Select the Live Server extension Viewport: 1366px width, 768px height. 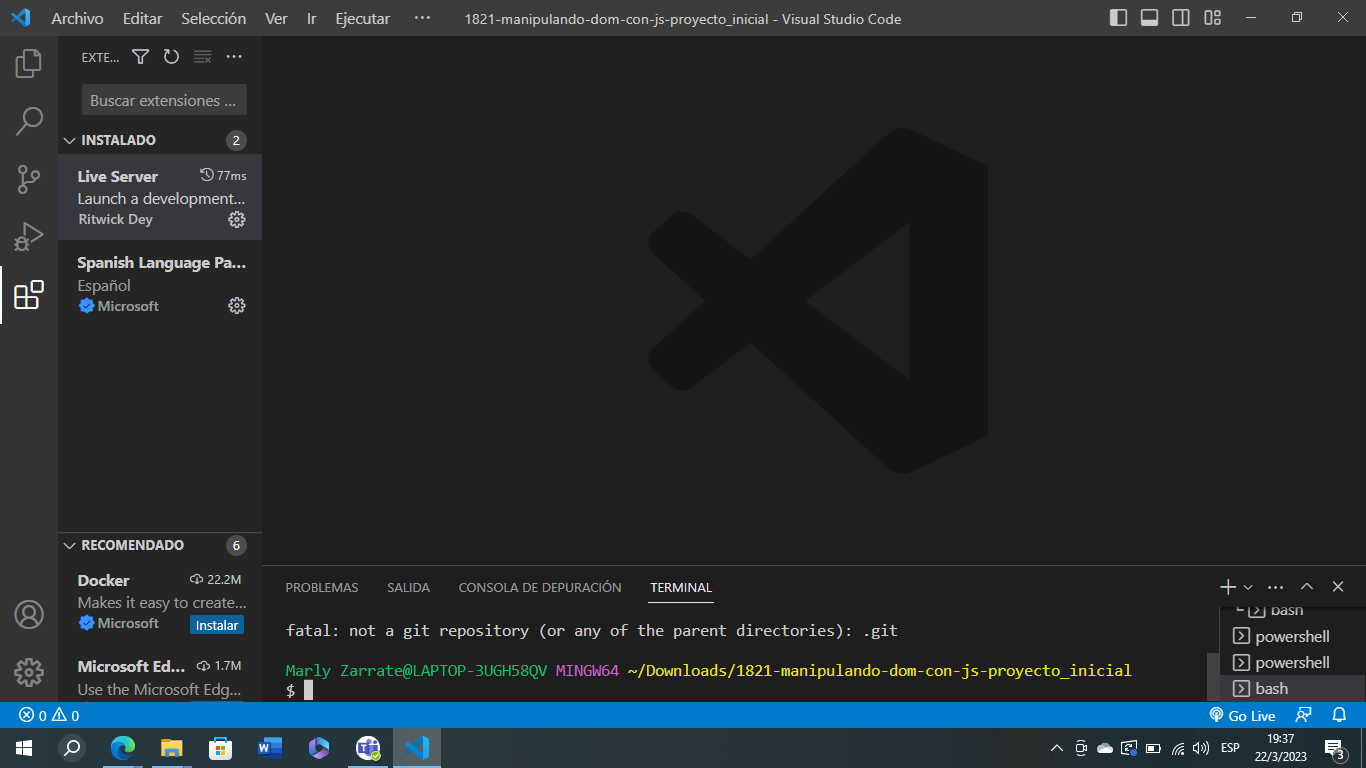pyautogui.click(x=160, y=197)
